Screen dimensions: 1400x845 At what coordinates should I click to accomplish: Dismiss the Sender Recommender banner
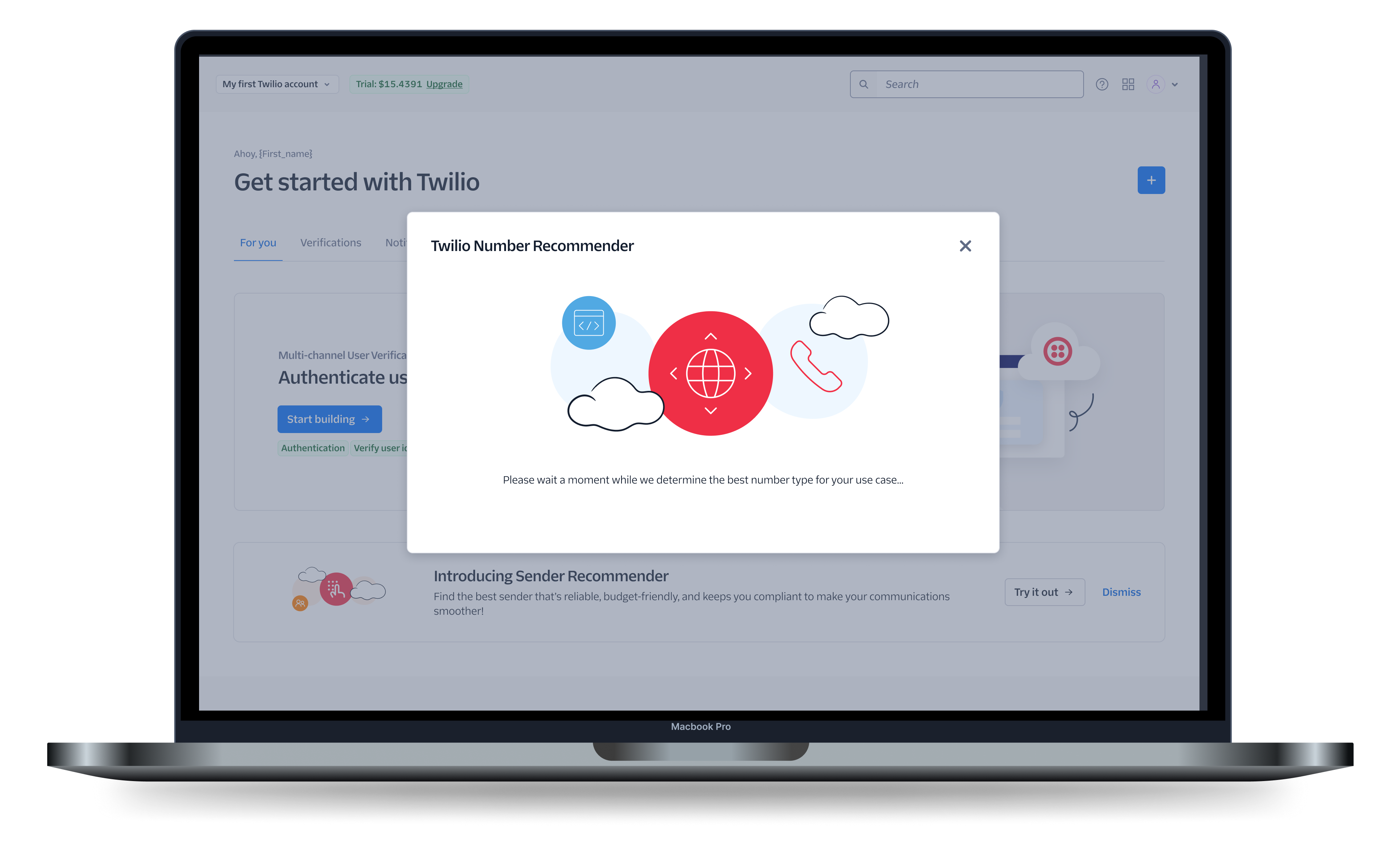[x=1122, y=592]
